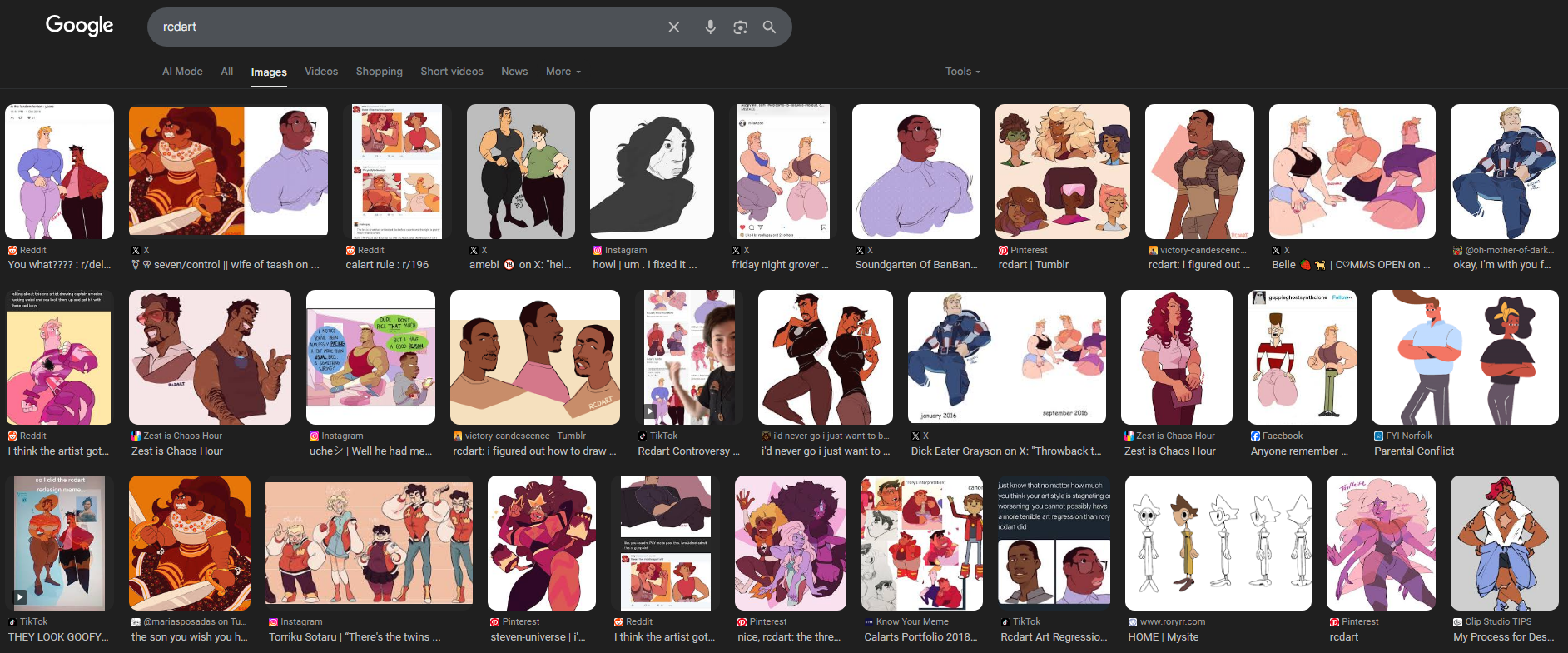Click the 'friday night grover' result title

click(x=781, y=265)
